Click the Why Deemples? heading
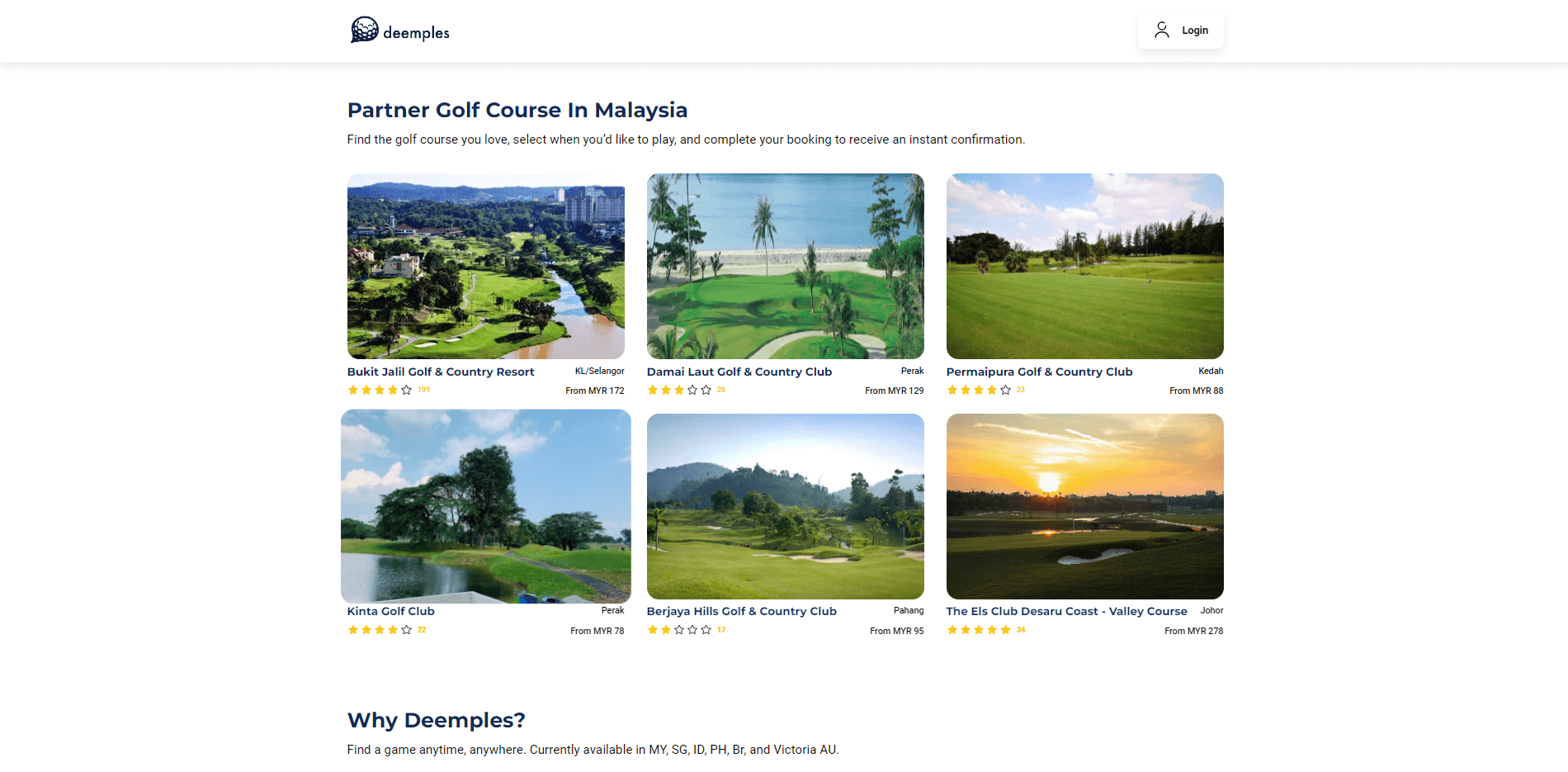1568x772 pixels. coord(437,720)
